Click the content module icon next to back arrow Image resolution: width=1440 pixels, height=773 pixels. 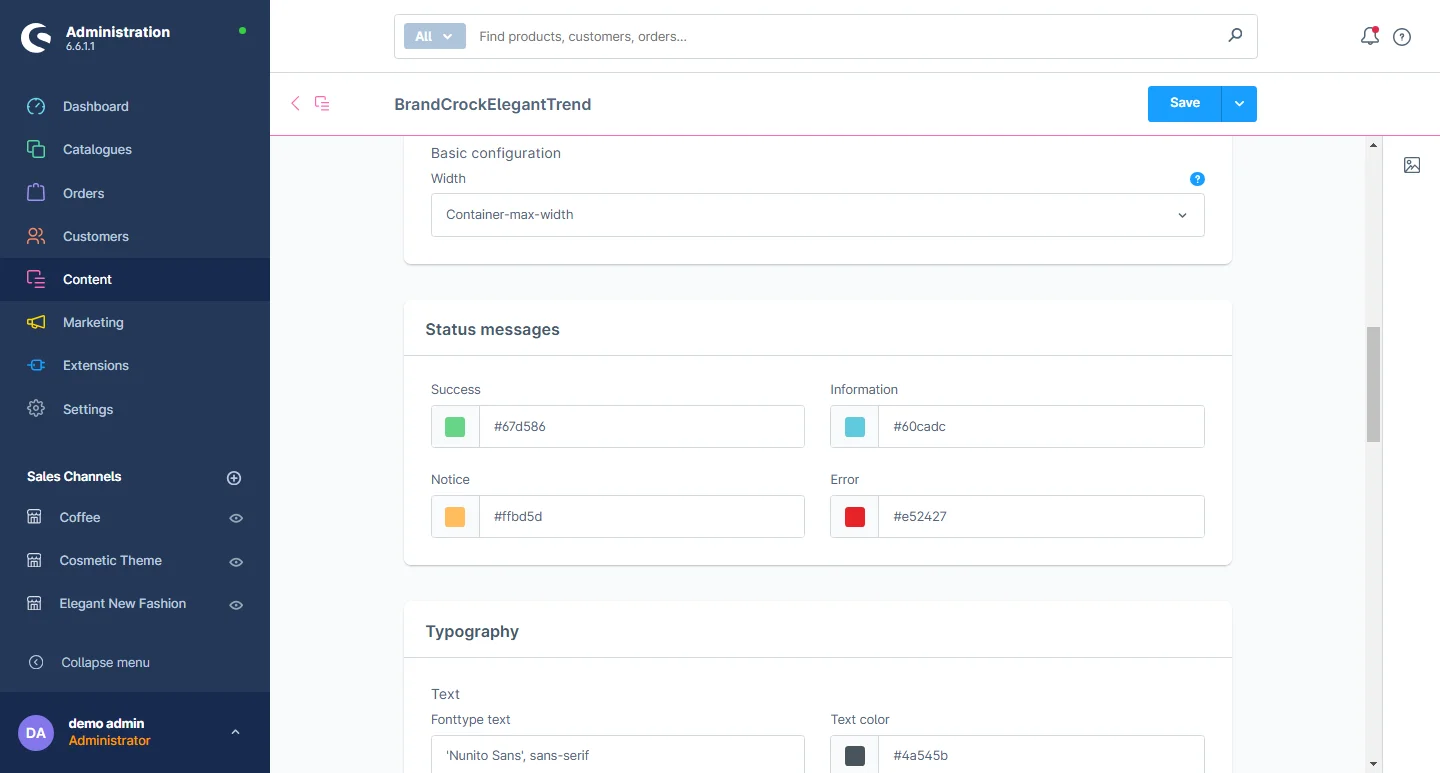click(x=322, y=103)
